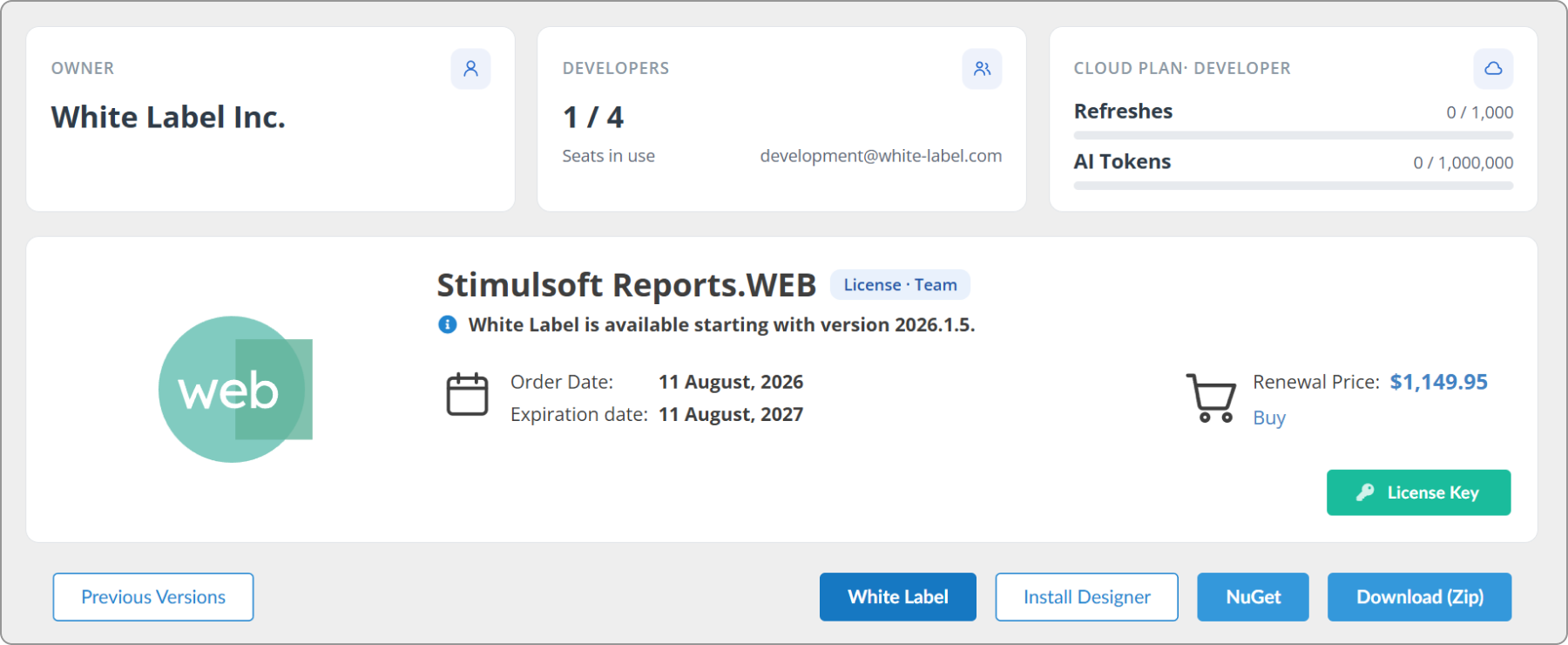Click the order date 11 August, 2026
Viewport: 1568px width, 645px height.
coord(731,382)
